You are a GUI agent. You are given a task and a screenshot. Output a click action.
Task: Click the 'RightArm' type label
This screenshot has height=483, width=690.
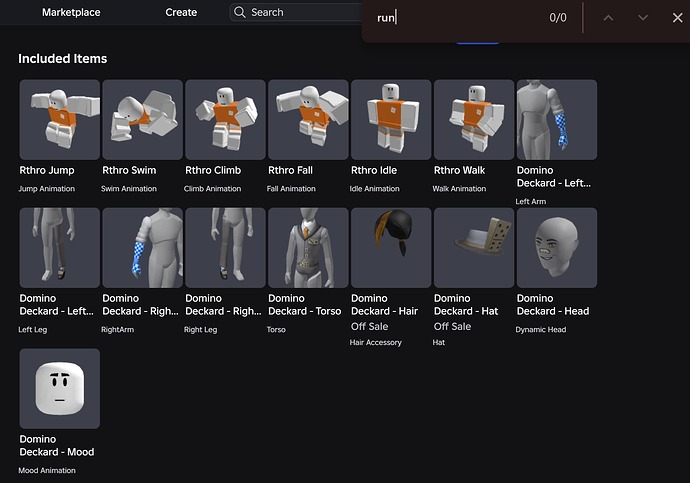pos(117,329)
